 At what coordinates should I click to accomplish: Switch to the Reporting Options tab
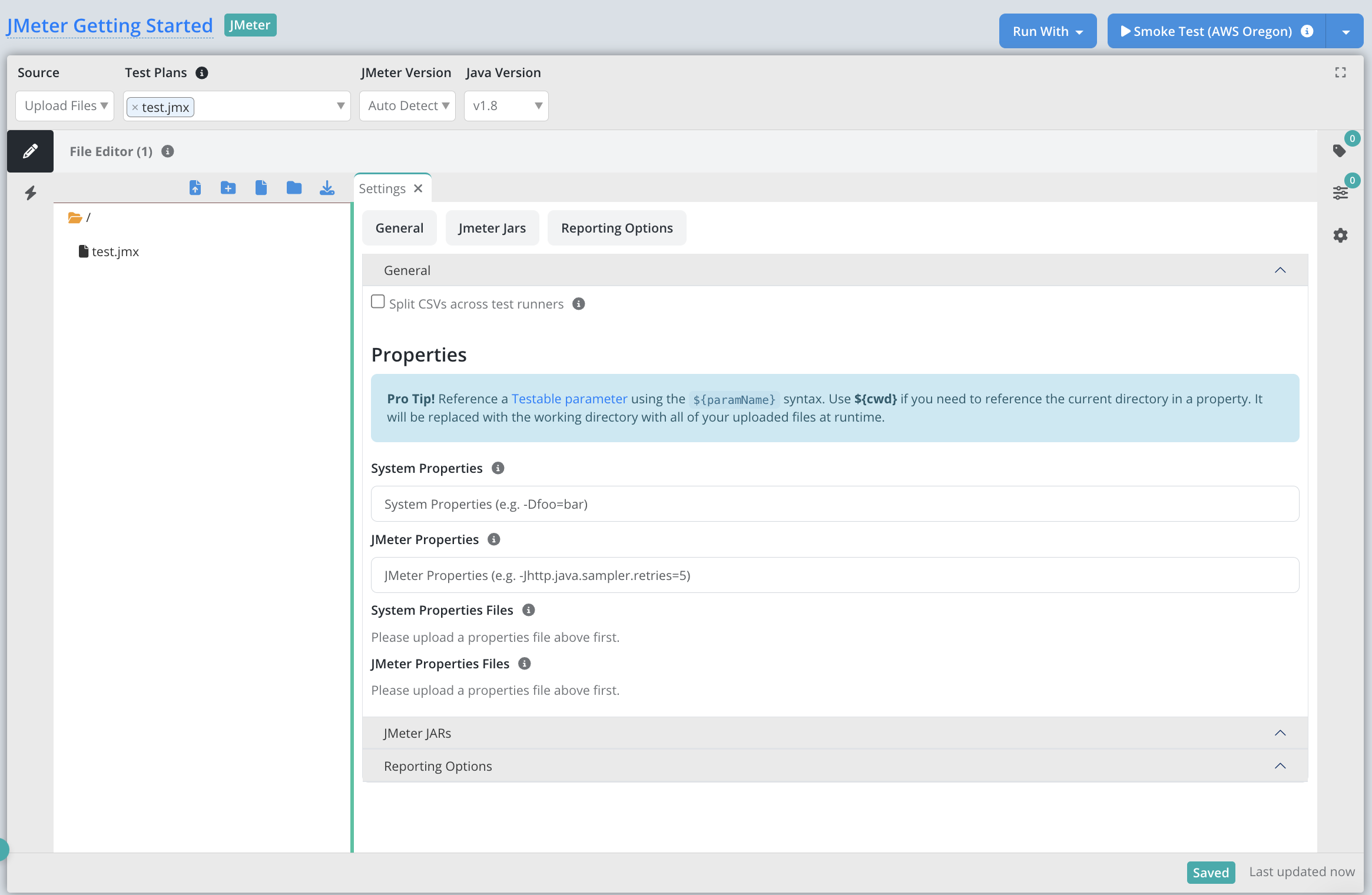(617, 228)
